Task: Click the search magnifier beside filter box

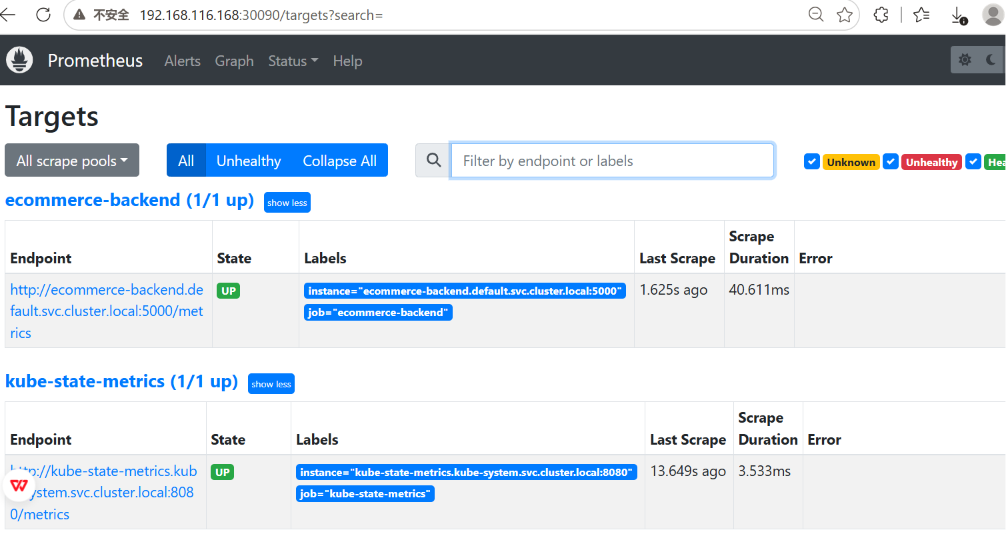Action: coord(434,160)
